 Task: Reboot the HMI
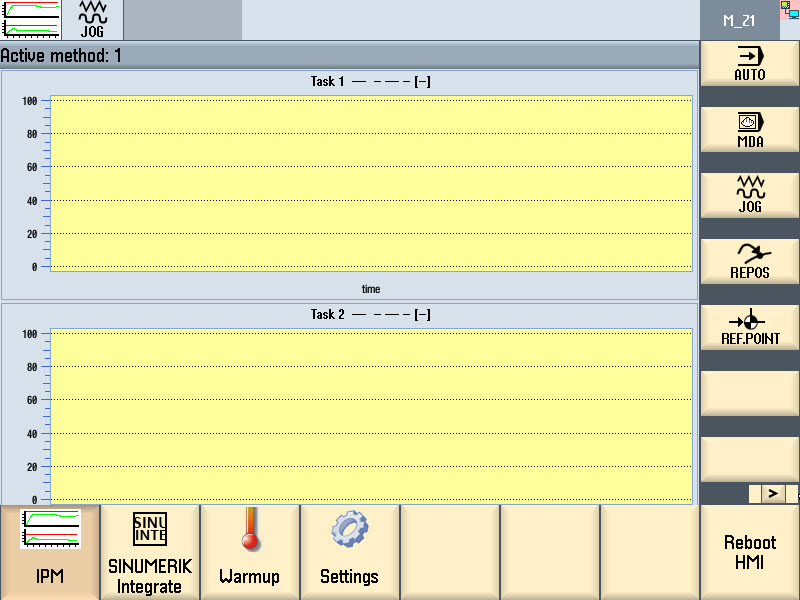pos(749,553)
